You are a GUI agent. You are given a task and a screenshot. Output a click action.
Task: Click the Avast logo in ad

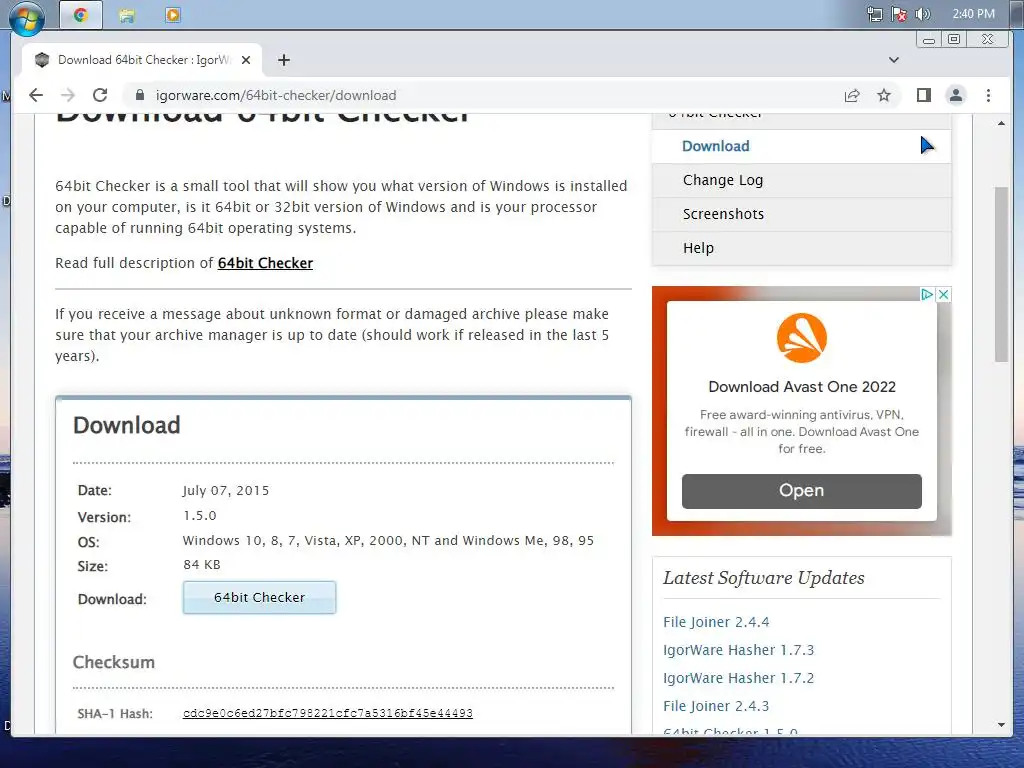[801, 338]
